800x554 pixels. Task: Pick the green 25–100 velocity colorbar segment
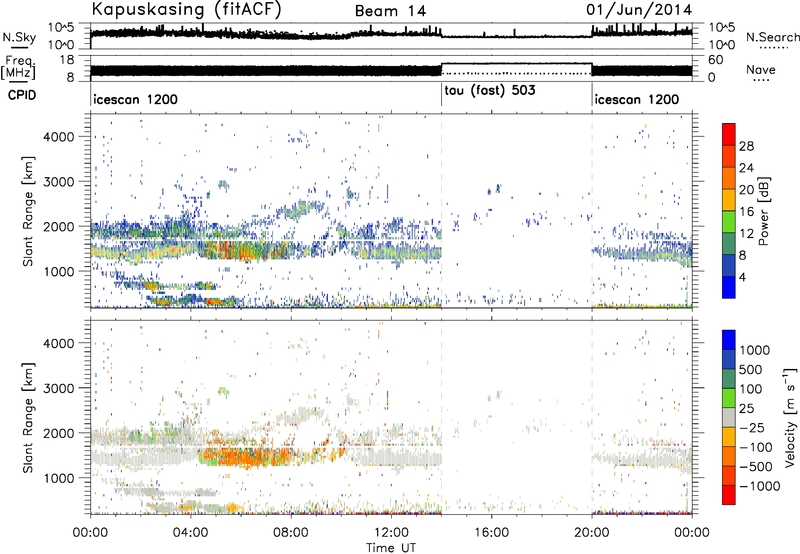pos(729,398)
